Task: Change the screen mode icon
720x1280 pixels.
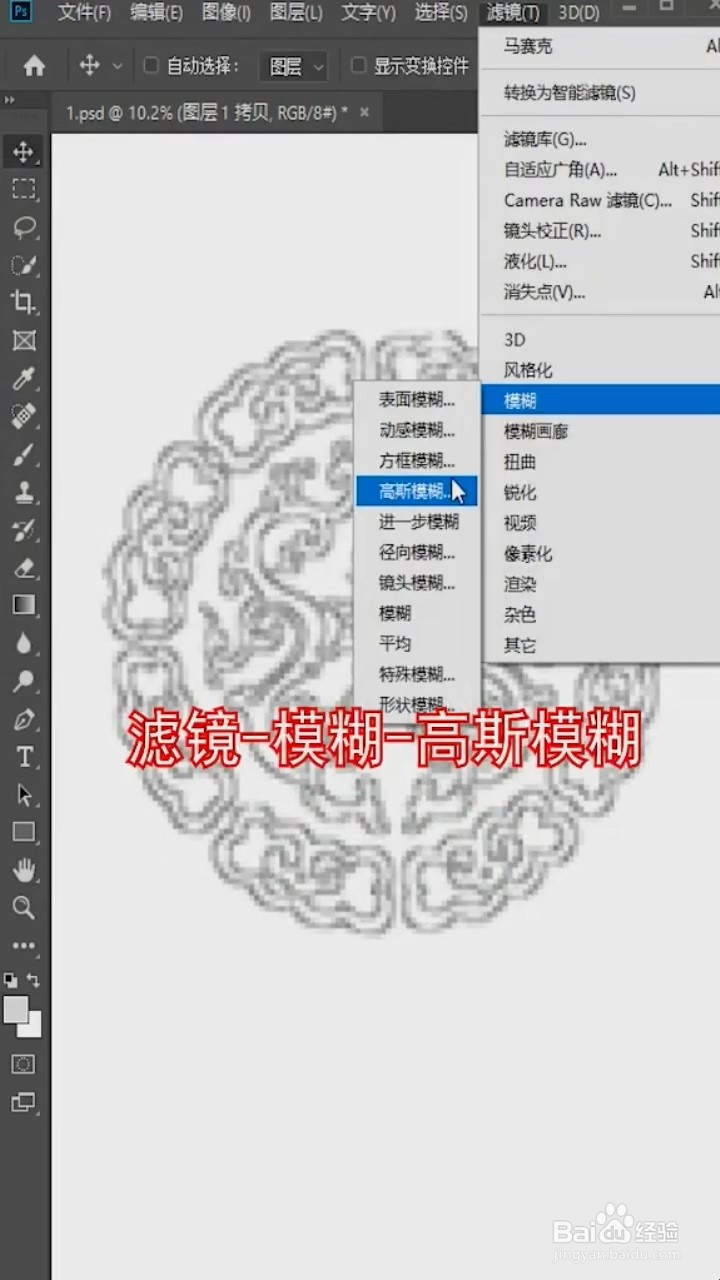Action: click(x=23, y=1103)
